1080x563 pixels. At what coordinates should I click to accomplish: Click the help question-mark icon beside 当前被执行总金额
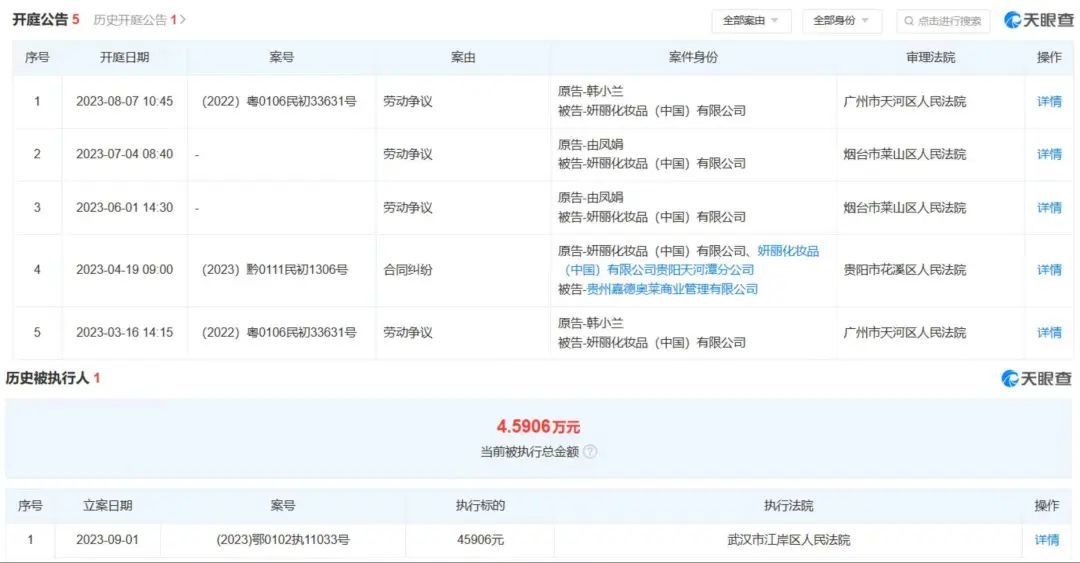590,452
